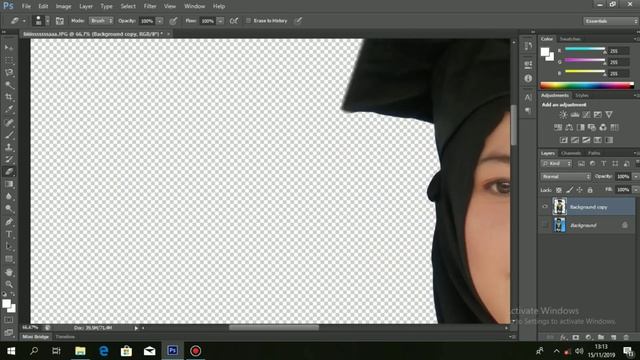Toggle the brush panel button in options bar
Viewport: 640px width, 360px height.
(60, 21)
